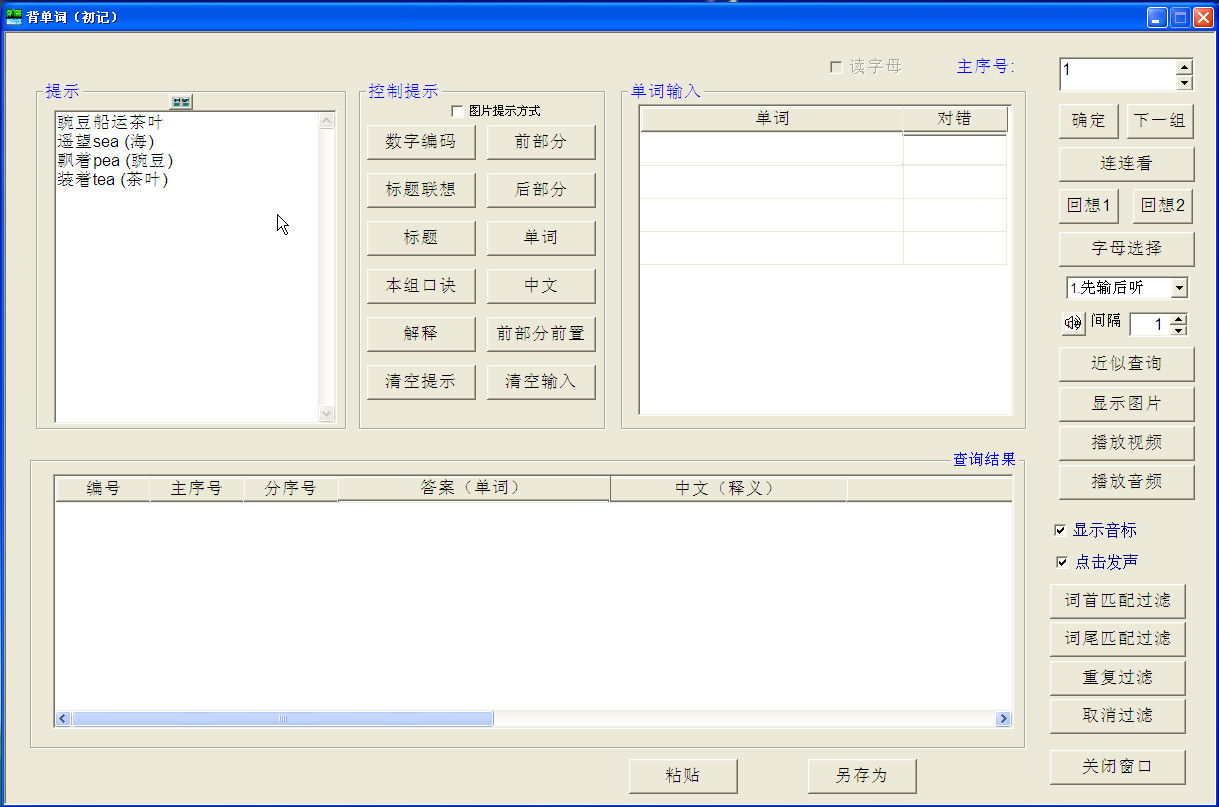Click 显示图片 to show picture
The height and width of the screenshot is (807, 1219).
1126,404
